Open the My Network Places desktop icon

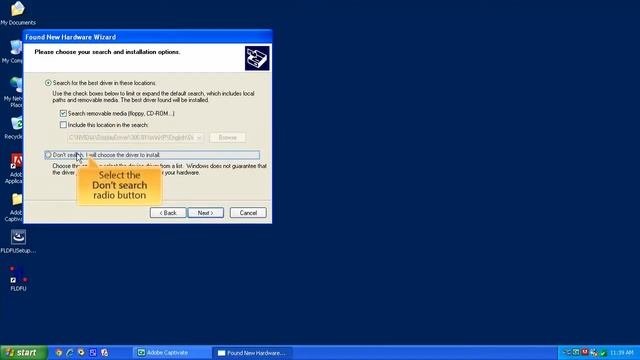tap(16, 85)
